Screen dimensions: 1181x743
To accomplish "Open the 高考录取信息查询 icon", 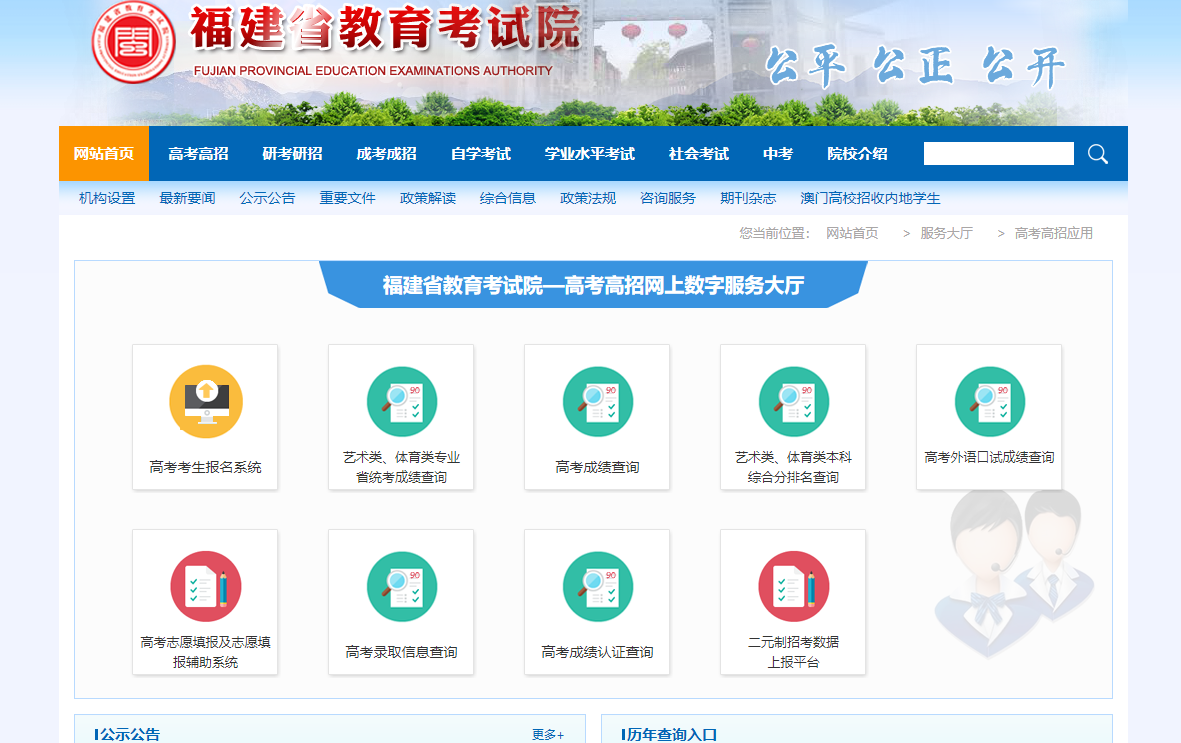I will pyautogui.click(x=401, y=586).
